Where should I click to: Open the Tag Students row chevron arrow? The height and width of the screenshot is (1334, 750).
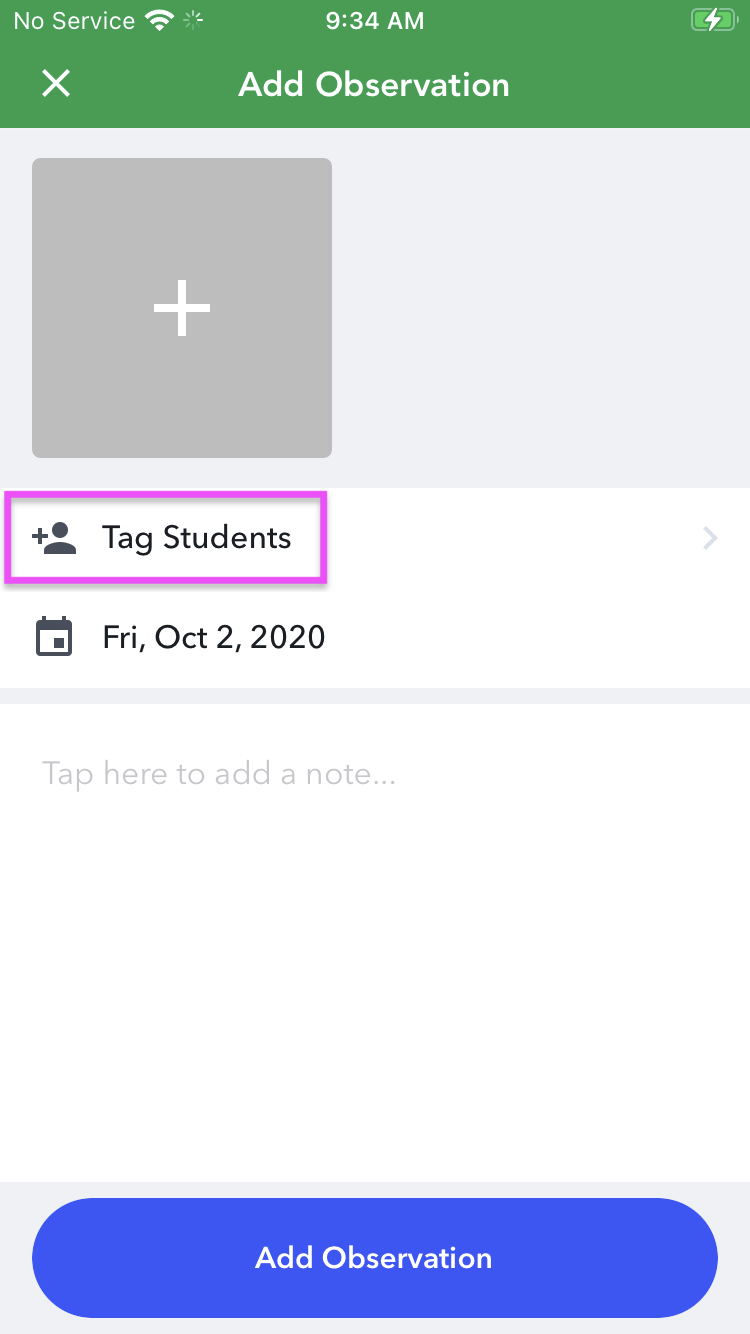click(710, 539)
